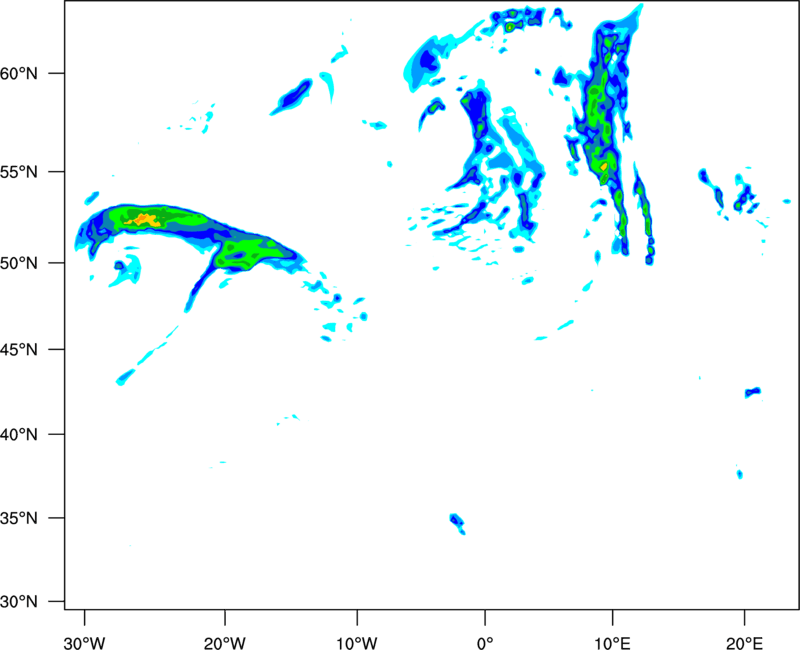Viewport: 800px width, 650px height.
Task: Click the 10°W longitude axis label
Action: [357, 643]
